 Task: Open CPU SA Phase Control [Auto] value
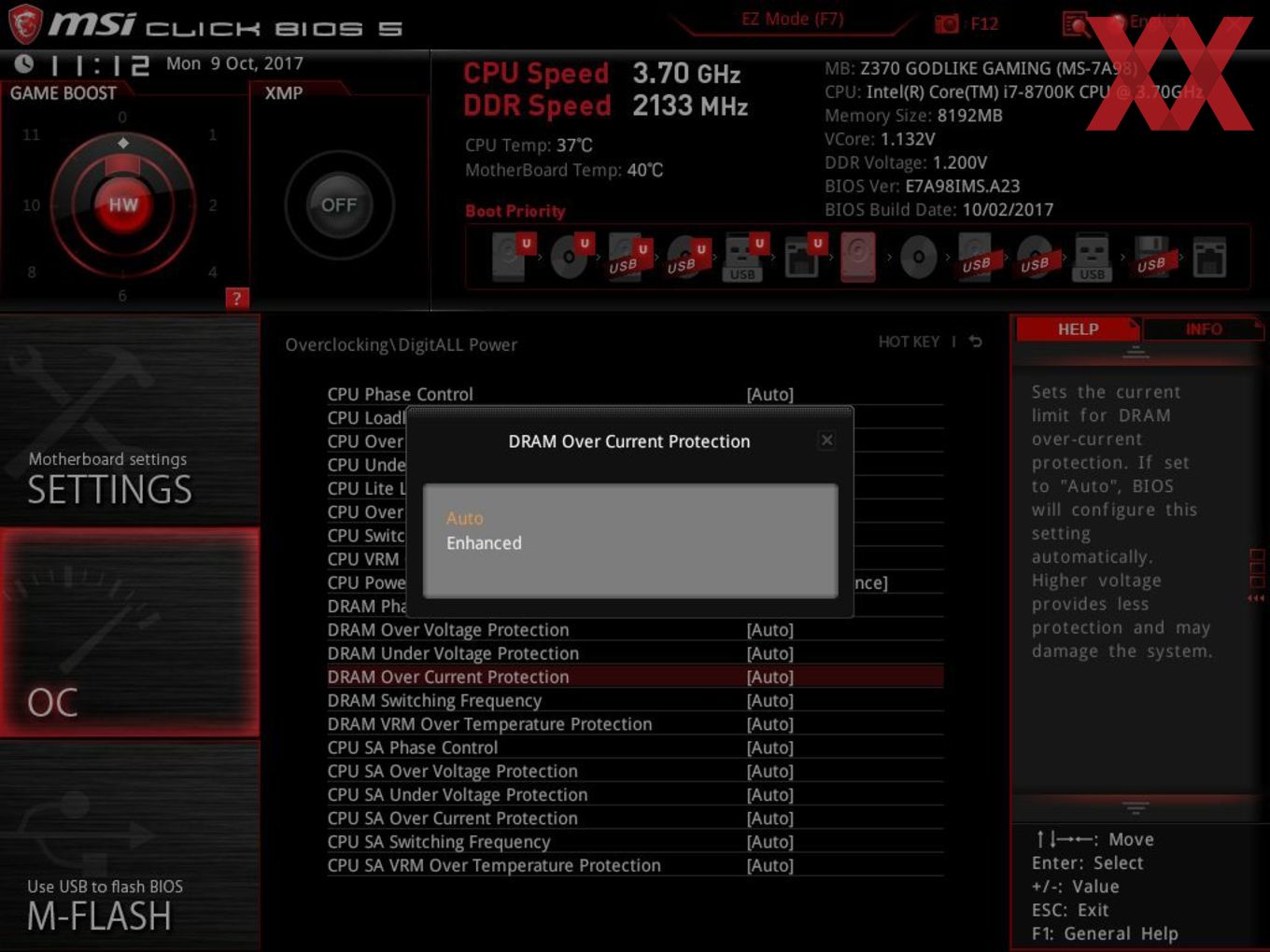[x=770, y=748]
